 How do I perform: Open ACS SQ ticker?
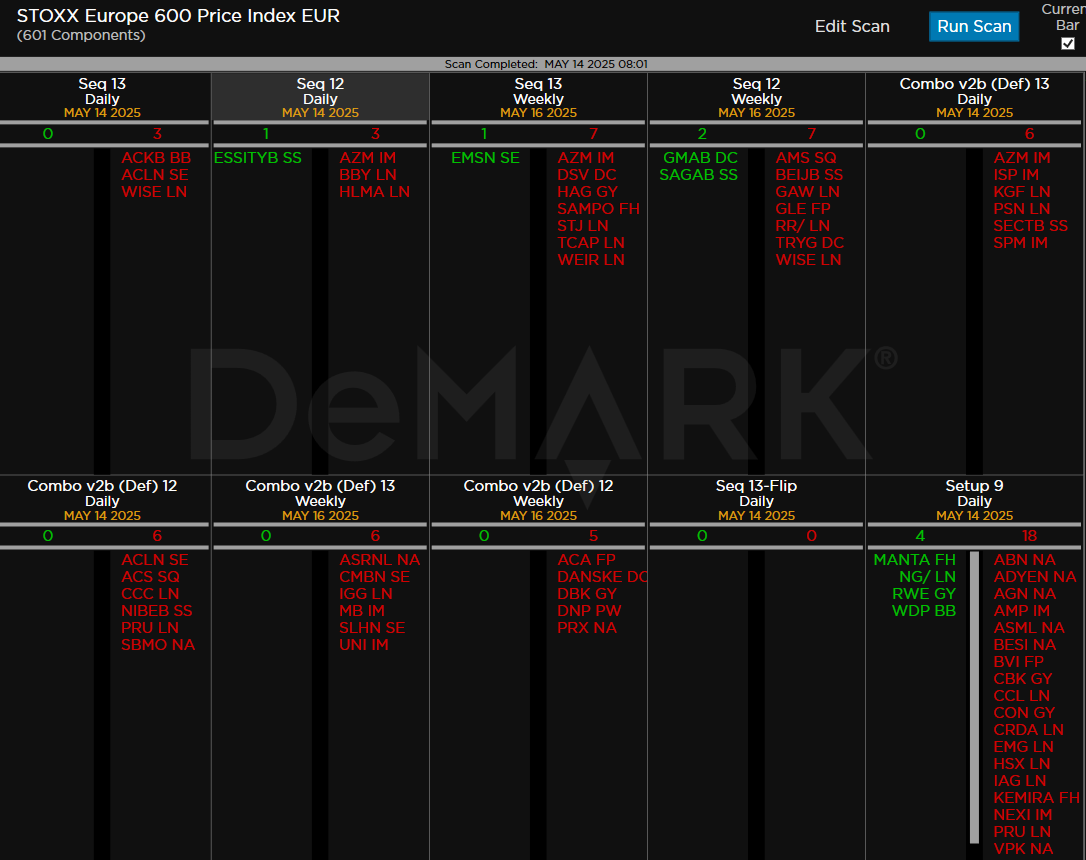[x=150, y=577]
